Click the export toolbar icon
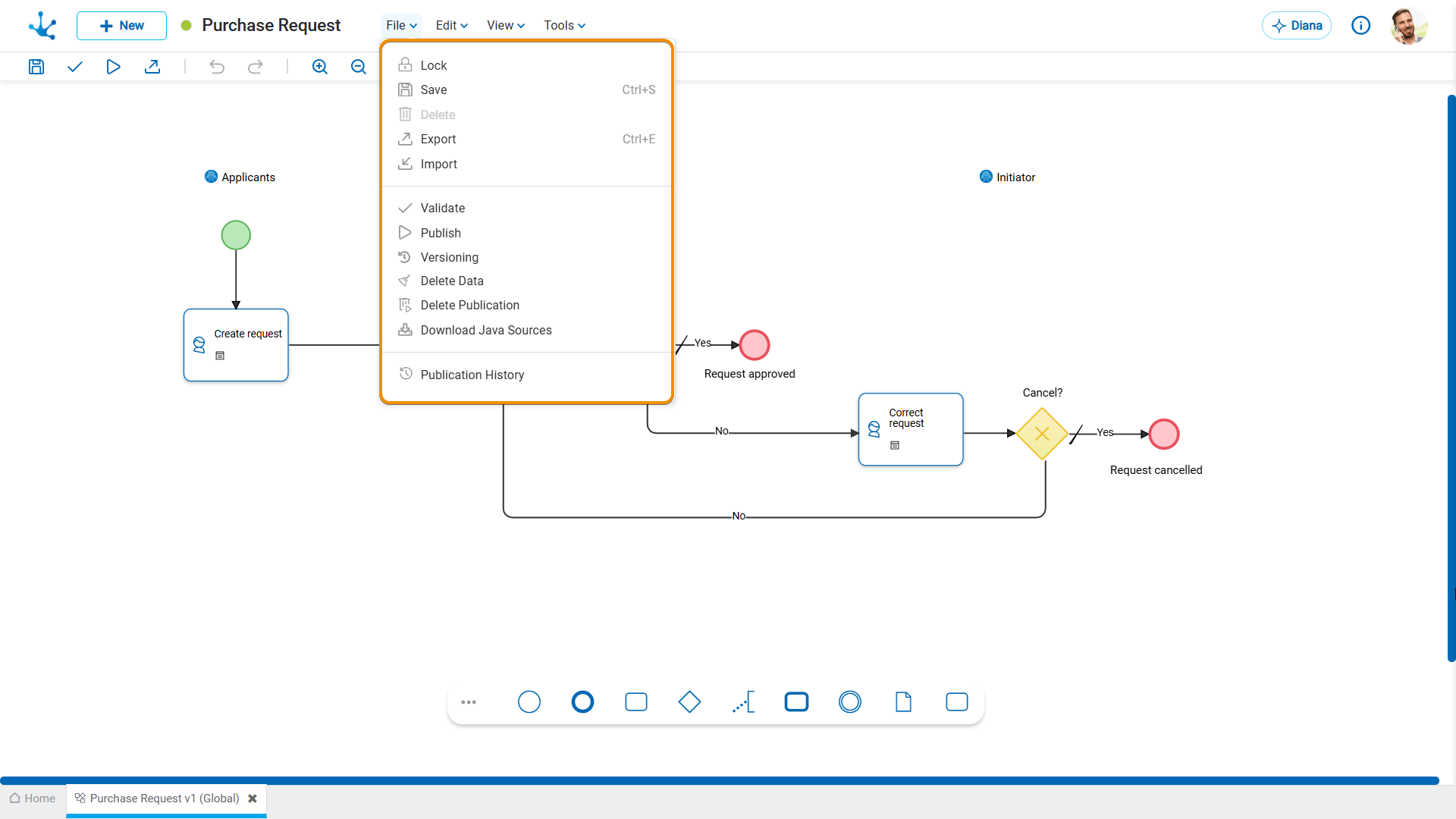 [152, 67]
